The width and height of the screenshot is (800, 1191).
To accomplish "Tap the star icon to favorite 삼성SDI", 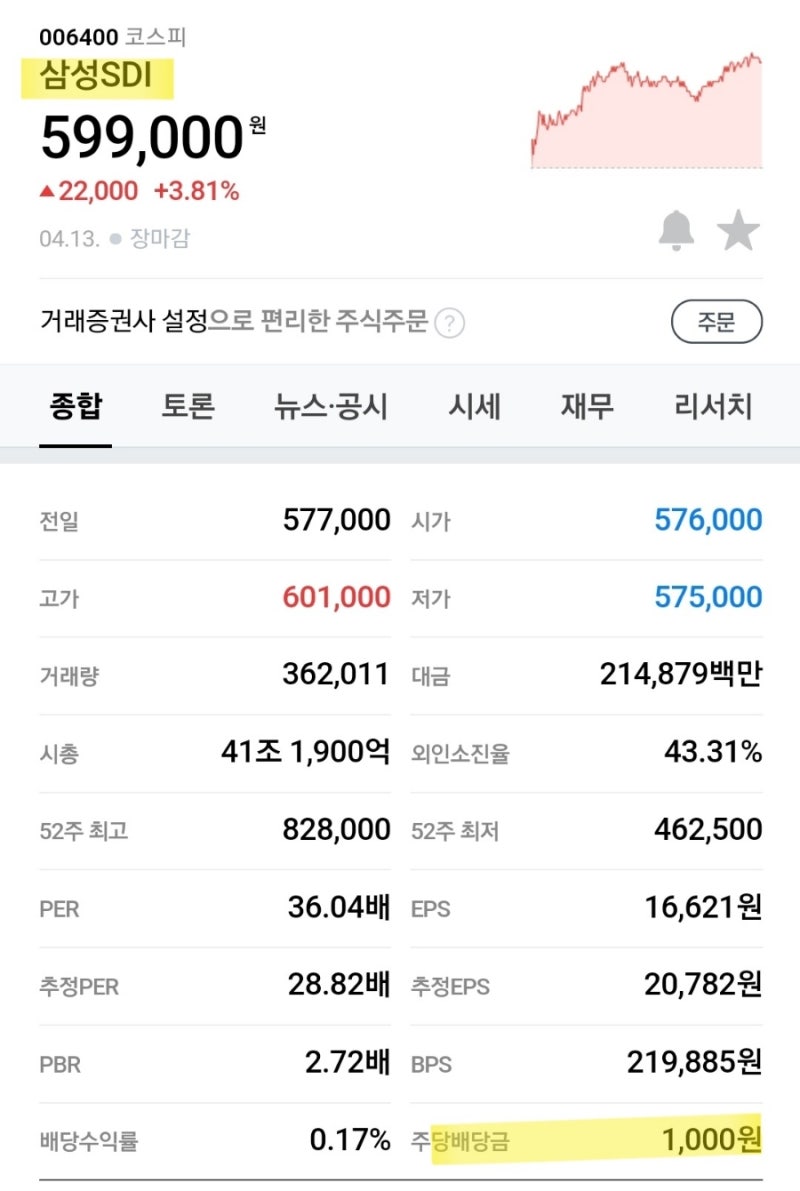I will click(738, 229).
